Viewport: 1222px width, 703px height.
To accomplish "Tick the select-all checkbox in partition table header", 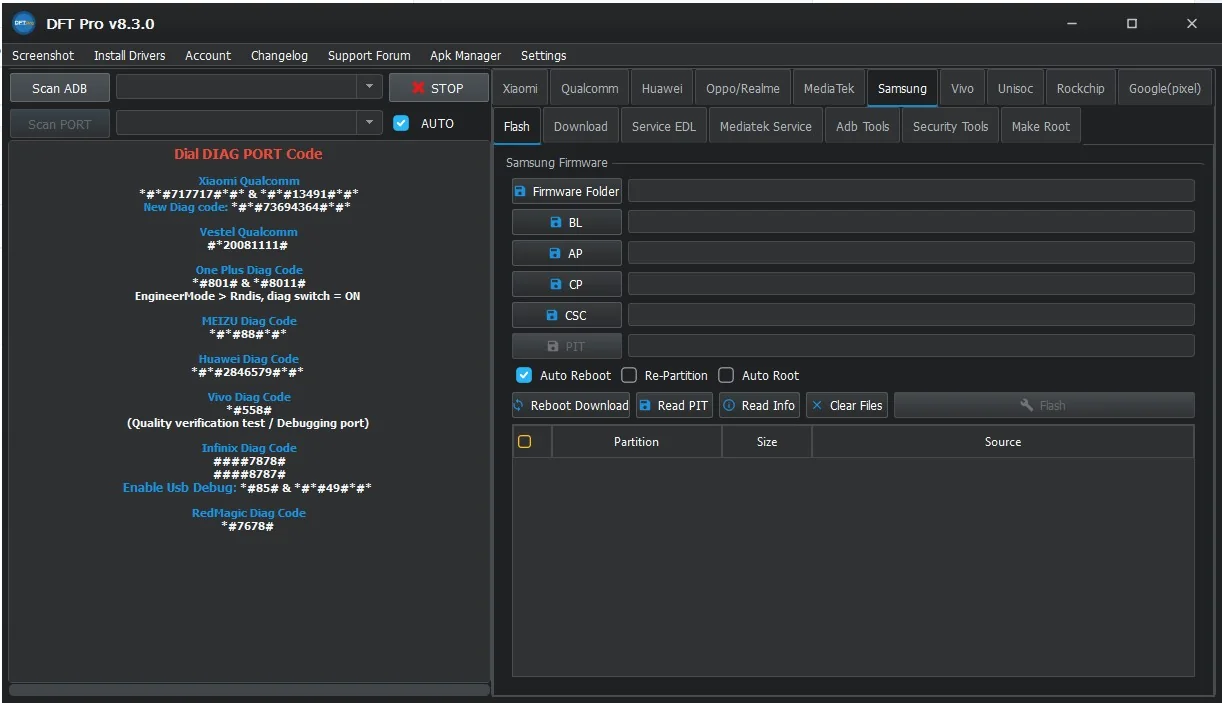I will (x=525, y=441).
